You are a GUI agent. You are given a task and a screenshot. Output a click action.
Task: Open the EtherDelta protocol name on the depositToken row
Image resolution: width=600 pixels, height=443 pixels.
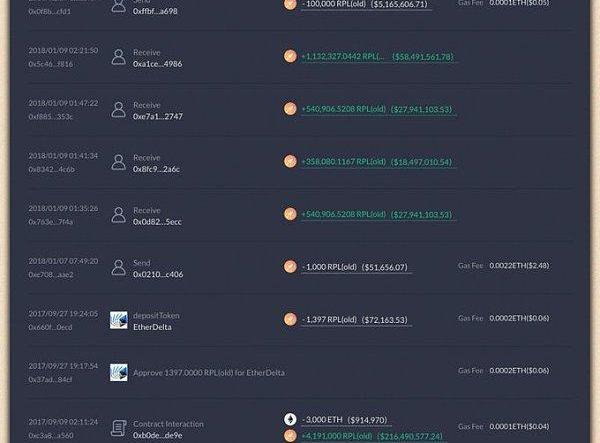tap(152, 327)
